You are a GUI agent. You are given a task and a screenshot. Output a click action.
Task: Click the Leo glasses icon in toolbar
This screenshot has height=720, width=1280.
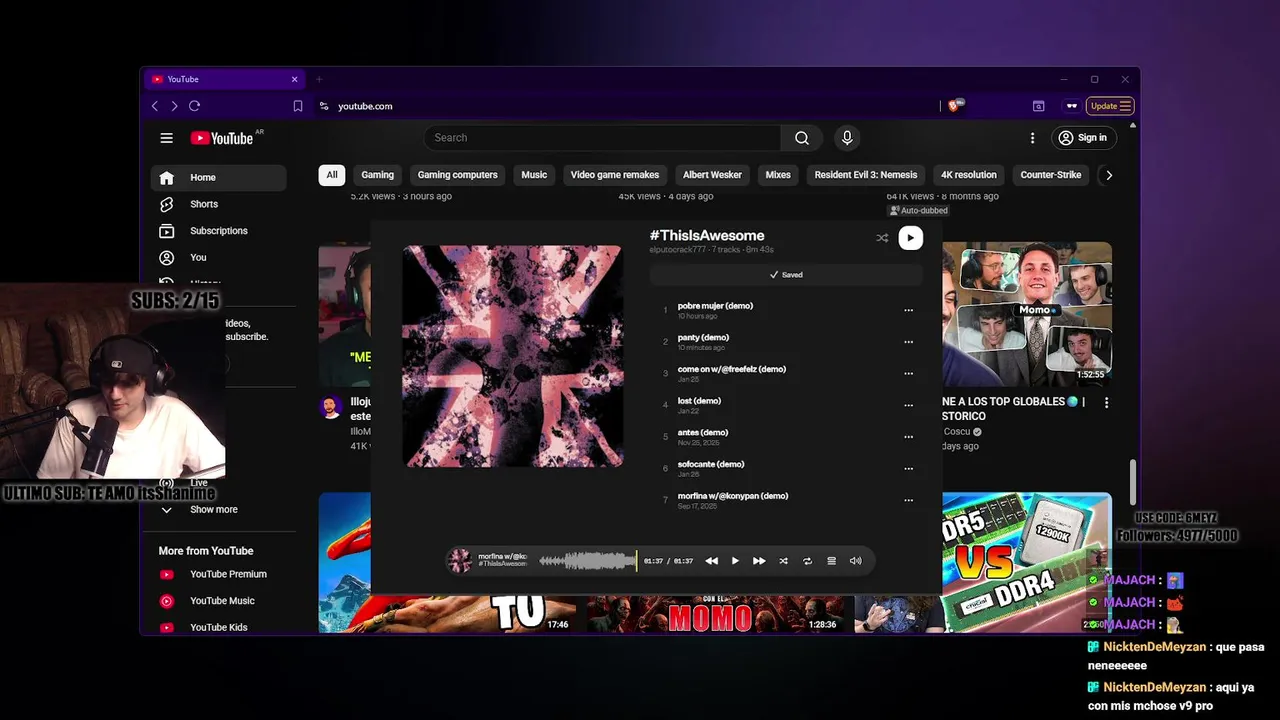(x=1072, y=106)
